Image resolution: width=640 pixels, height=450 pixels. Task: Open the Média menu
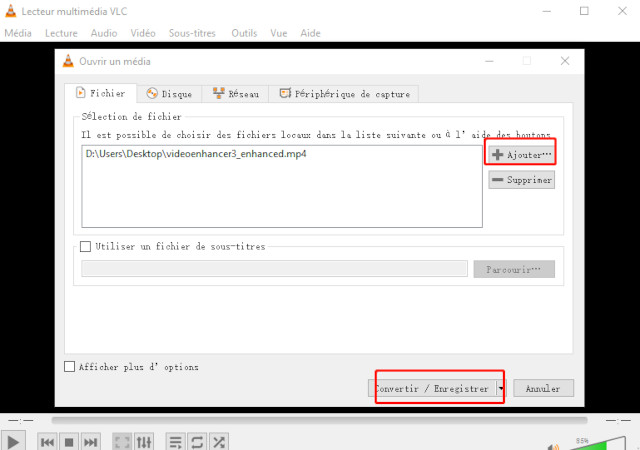(x=18, y=33)
